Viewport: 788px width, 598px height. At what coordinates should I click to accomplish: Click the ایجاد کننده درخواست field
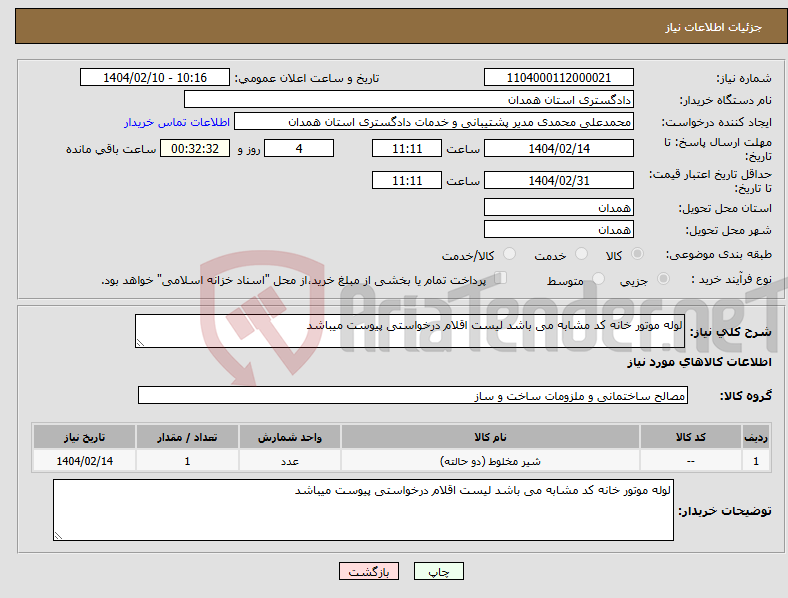(x=434, y=122)
